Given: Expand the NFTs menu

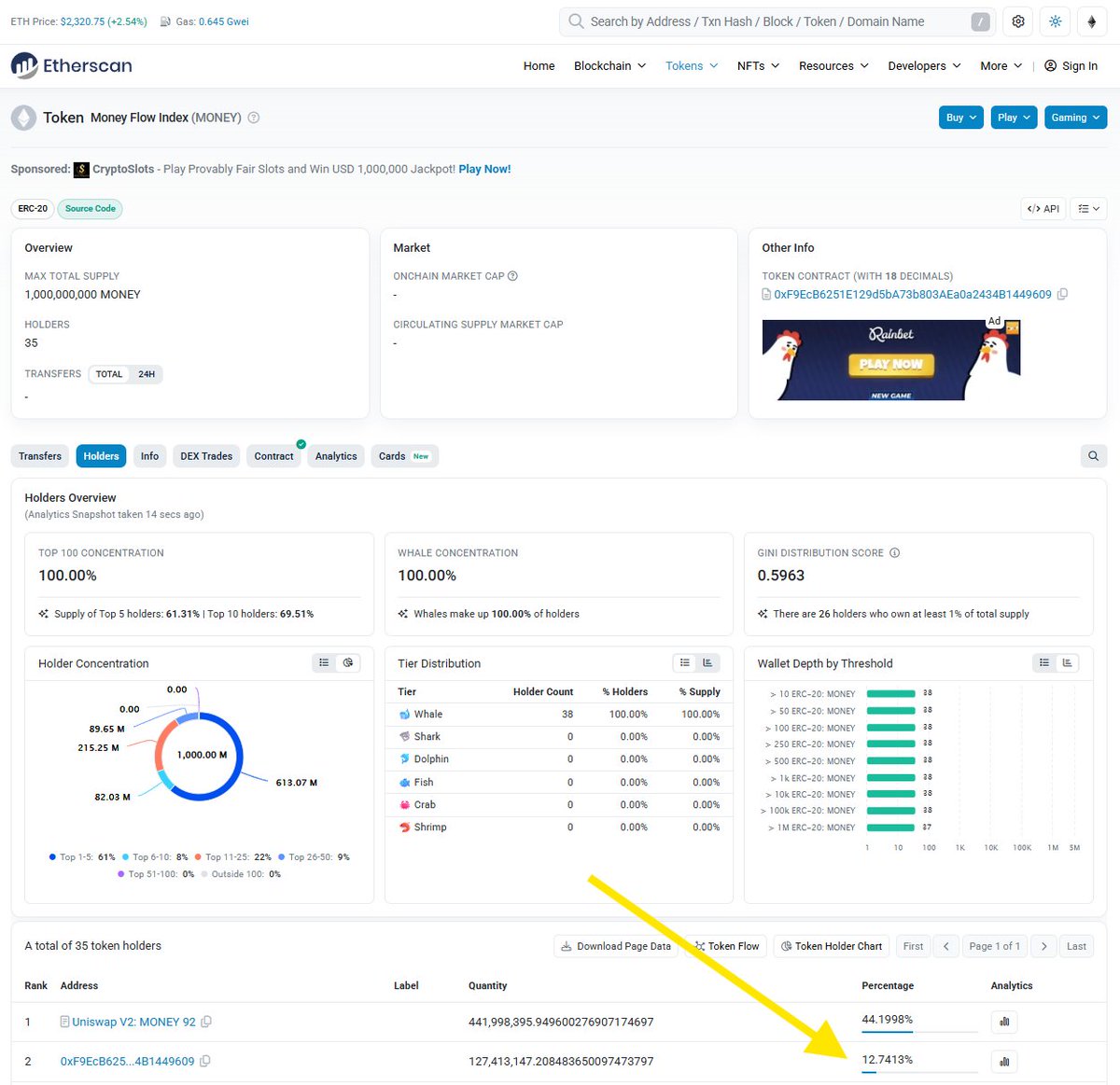Looking at the screenshot, I should tap(758, 66).
